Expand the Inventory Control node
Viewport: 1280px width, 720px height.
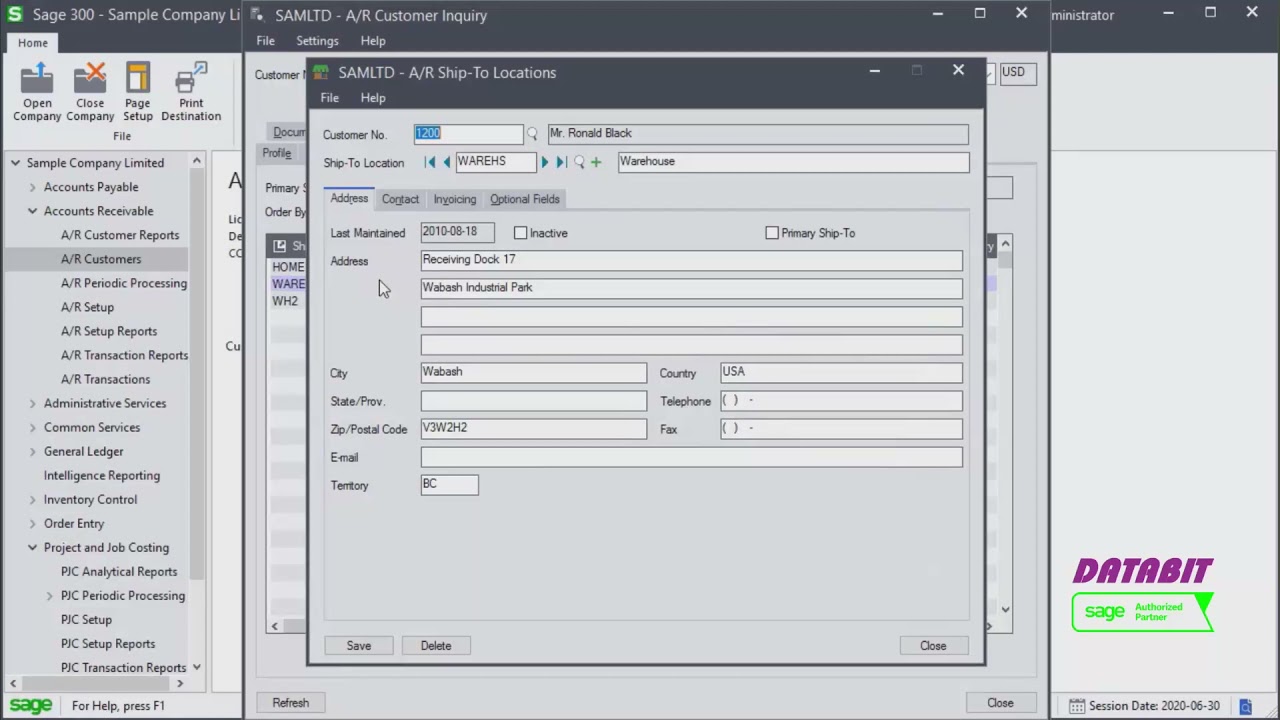pyautogui.click(x=32, y=499)
